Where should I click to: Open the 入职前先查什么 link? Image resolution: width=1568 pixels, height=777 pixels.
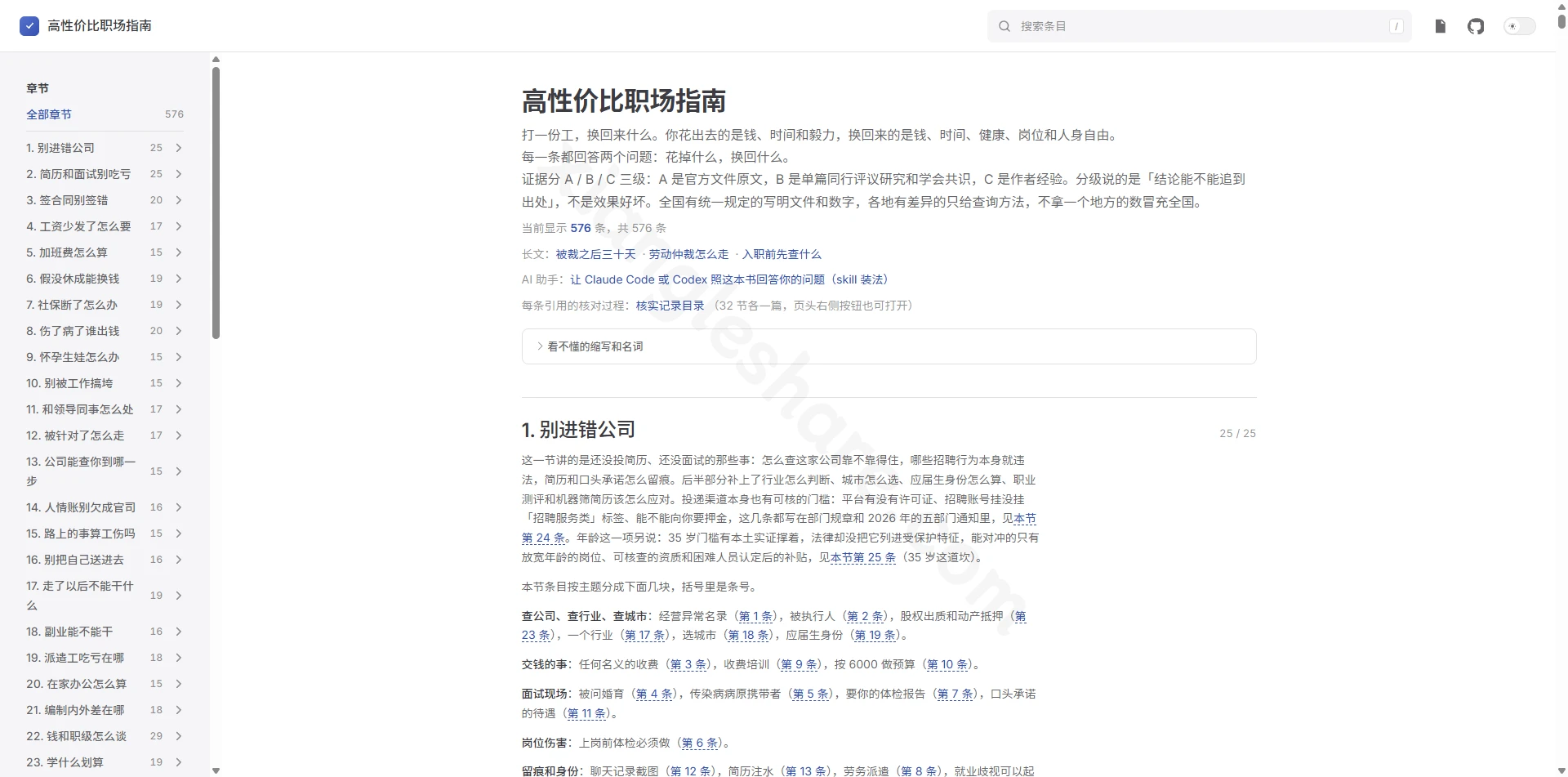click(x=782, y=254)
